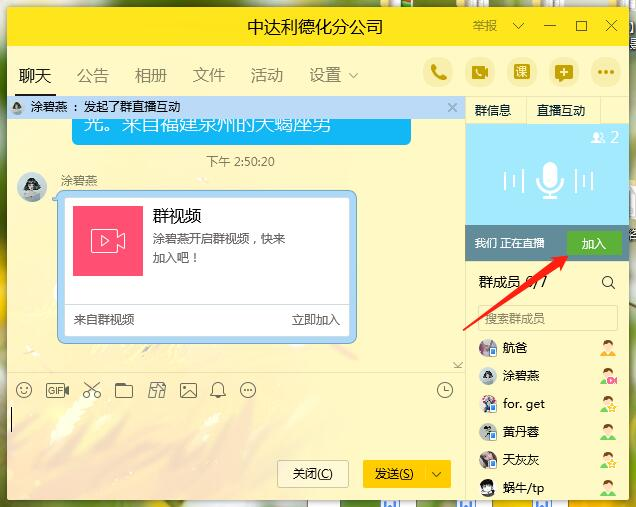Click the create discussion plus-bubble icon
636x507 pixels.
[x=564, y=73]
